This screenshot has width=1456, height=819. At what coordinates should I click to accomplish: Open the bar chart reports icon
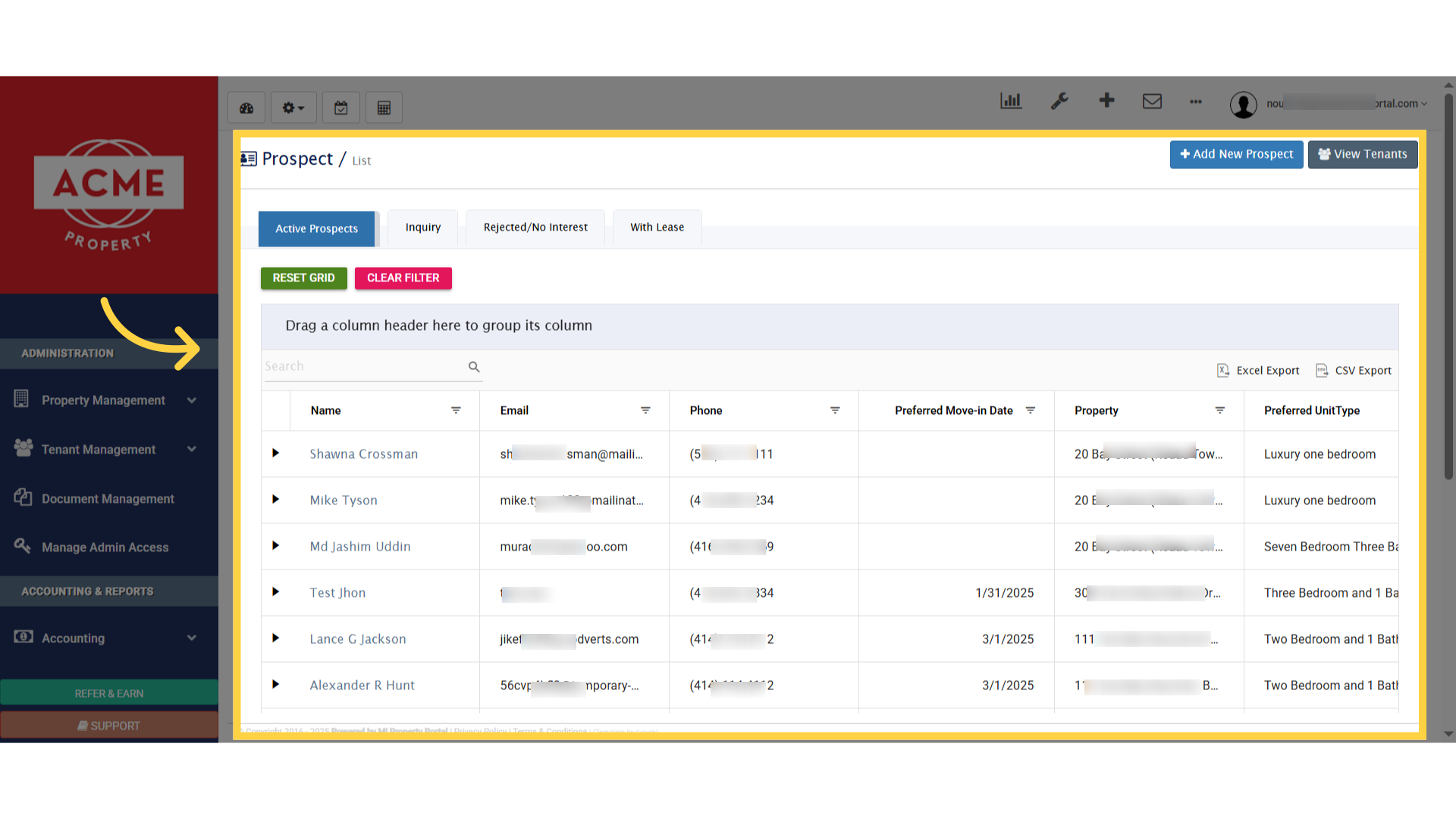click(x=1011, y=101)
